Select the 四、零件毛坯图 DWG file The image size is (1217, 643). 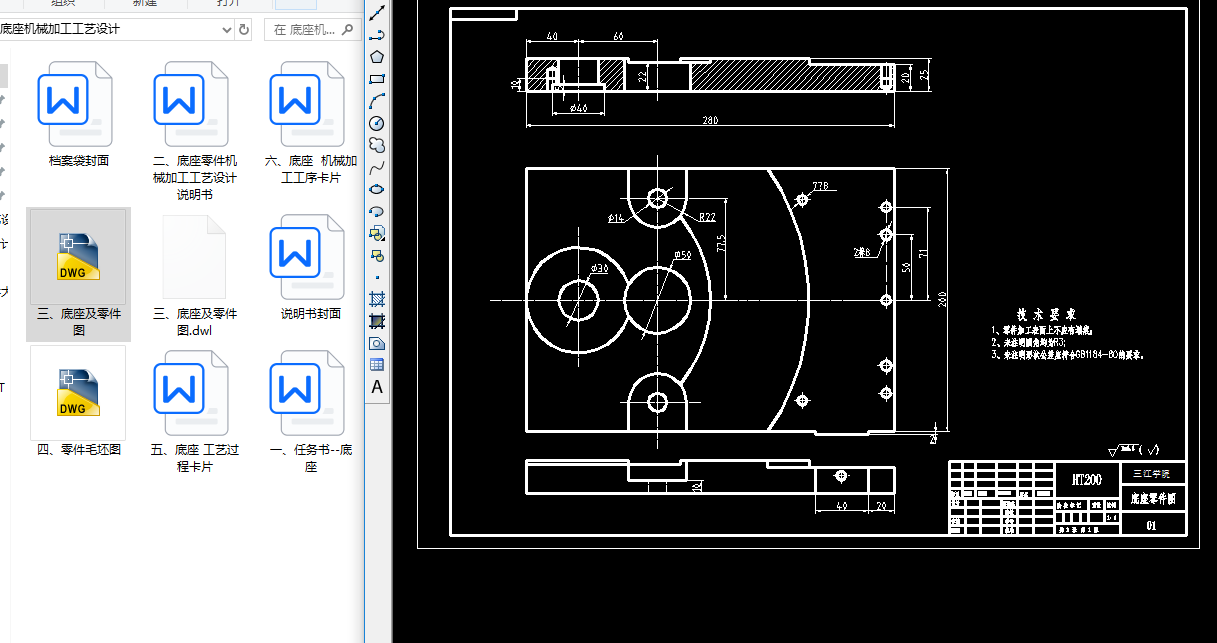78,395
